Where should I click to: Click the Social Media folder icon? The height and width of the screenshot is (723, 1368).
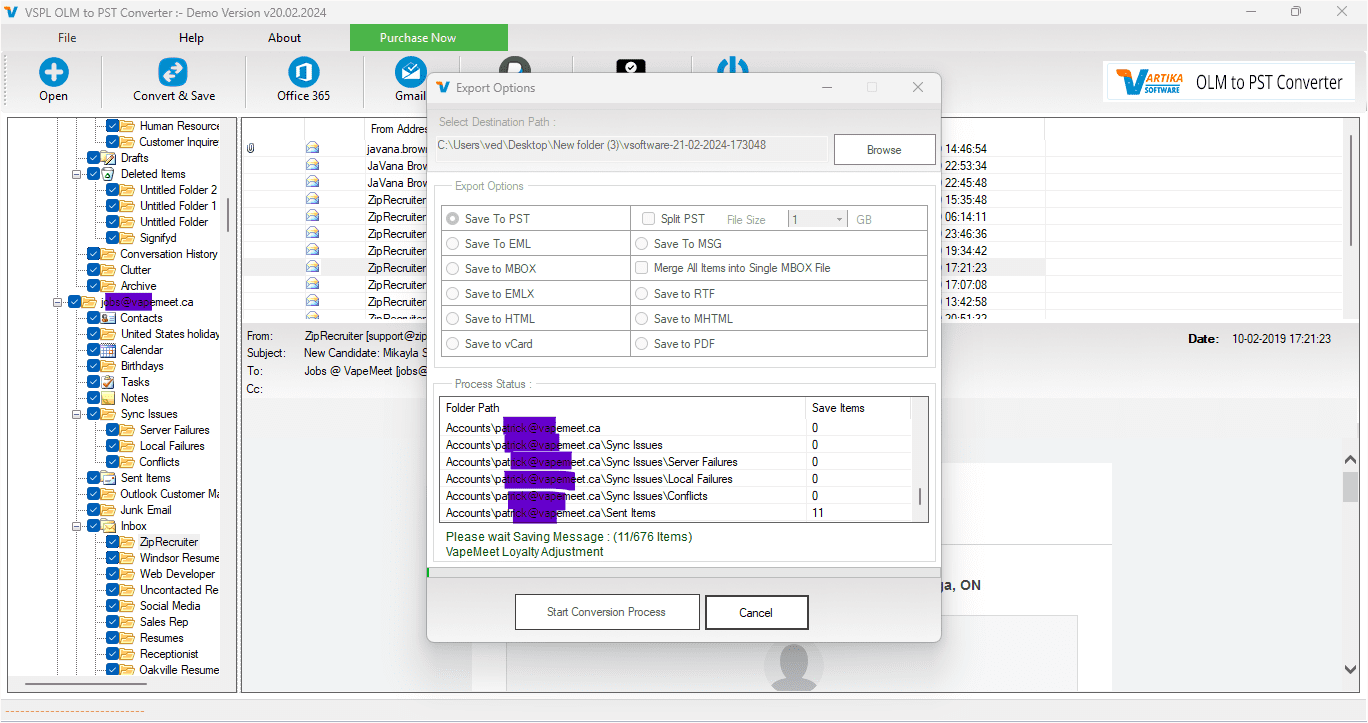tap(128, 606)
